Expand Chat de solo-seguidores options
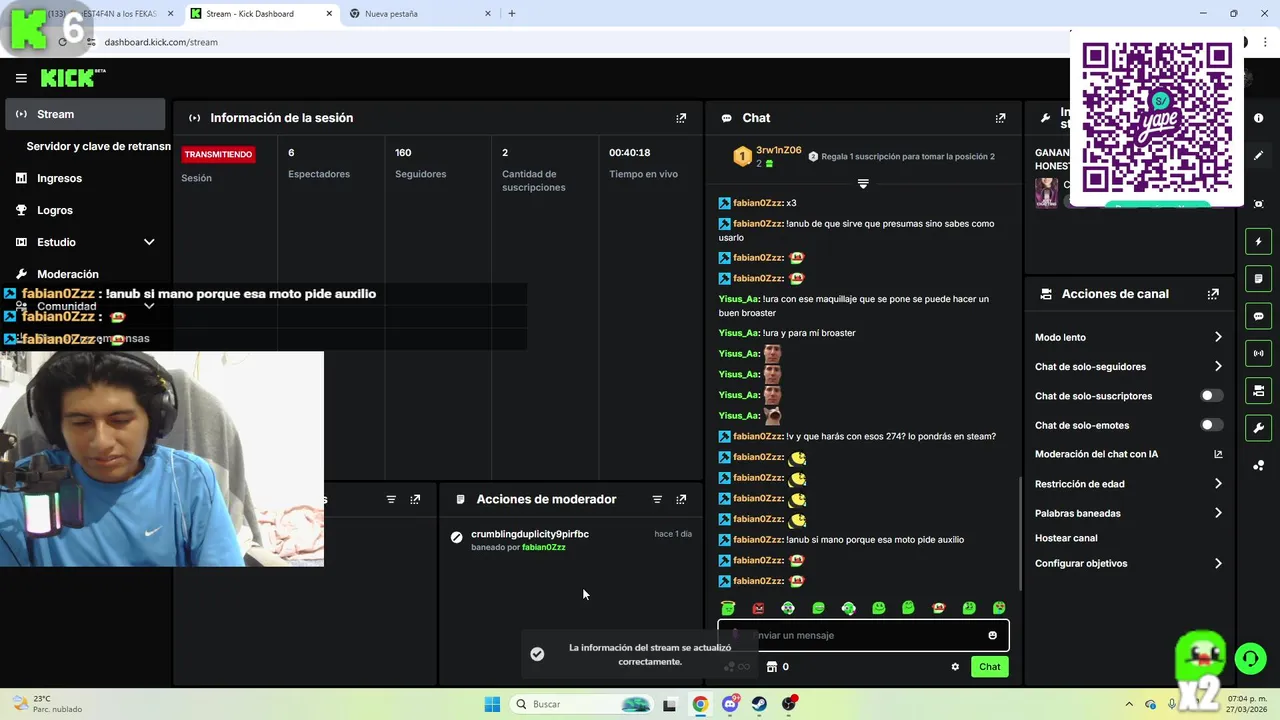Screen dimensions: 1280x720 point(1218,366)
